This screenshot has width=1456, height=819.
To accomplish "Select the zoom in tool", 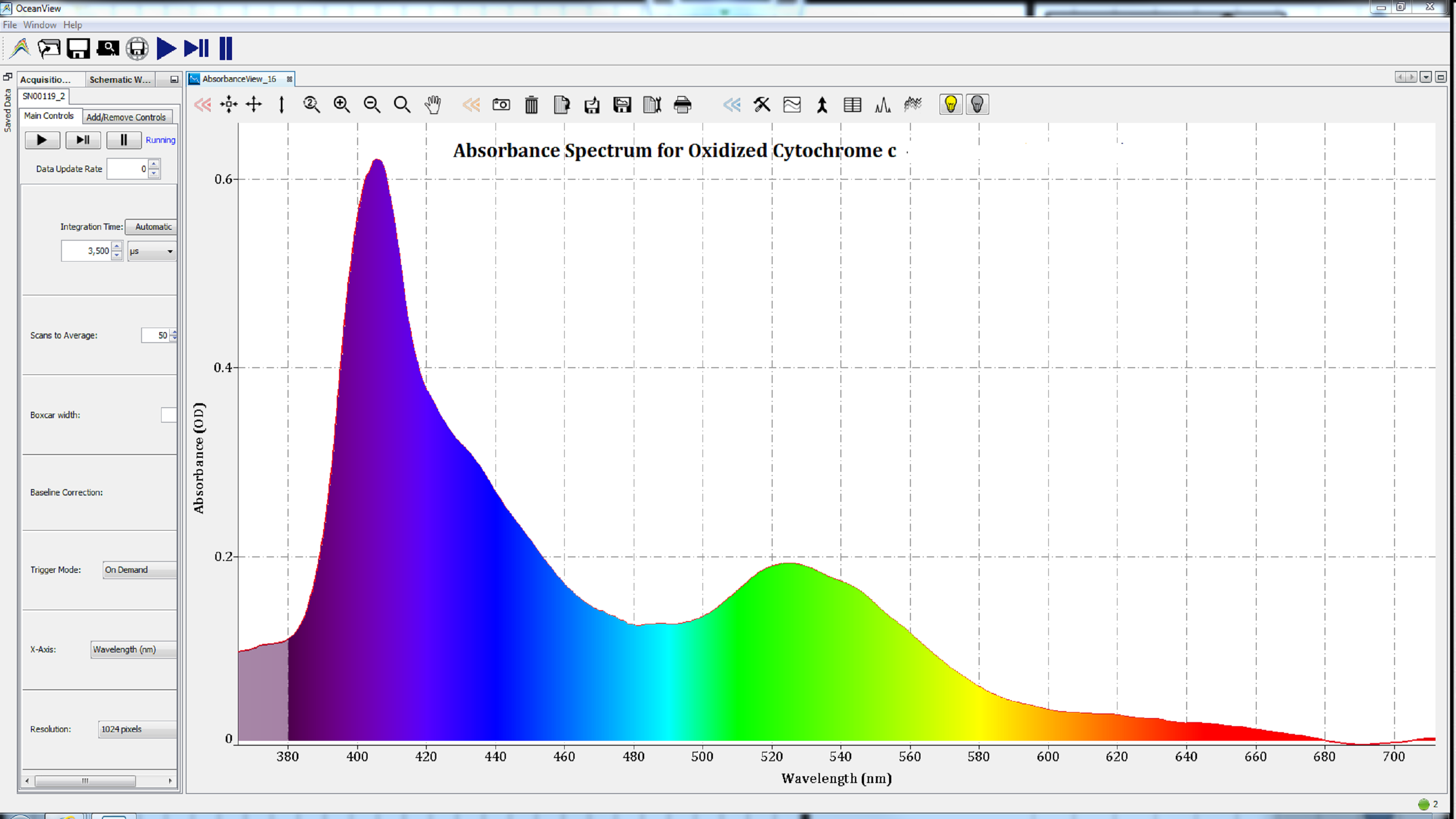I will (x=341, y=104).
